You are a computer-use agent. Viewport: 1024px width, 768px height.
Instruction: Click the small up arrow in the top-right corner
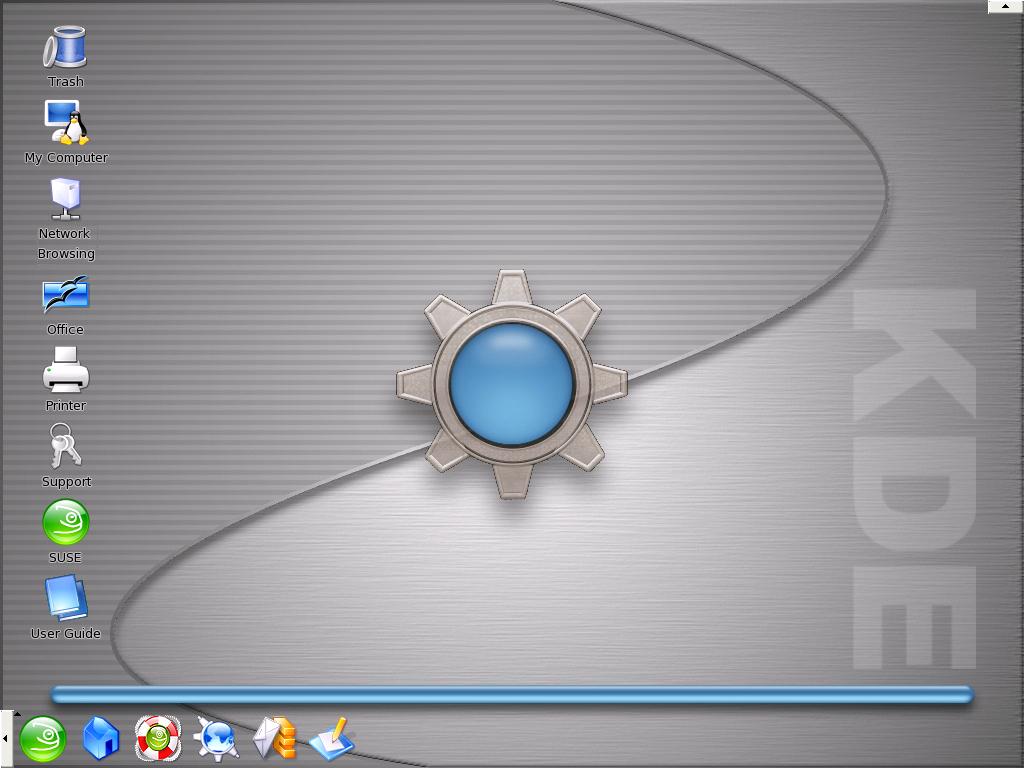tap(1006, 7)
